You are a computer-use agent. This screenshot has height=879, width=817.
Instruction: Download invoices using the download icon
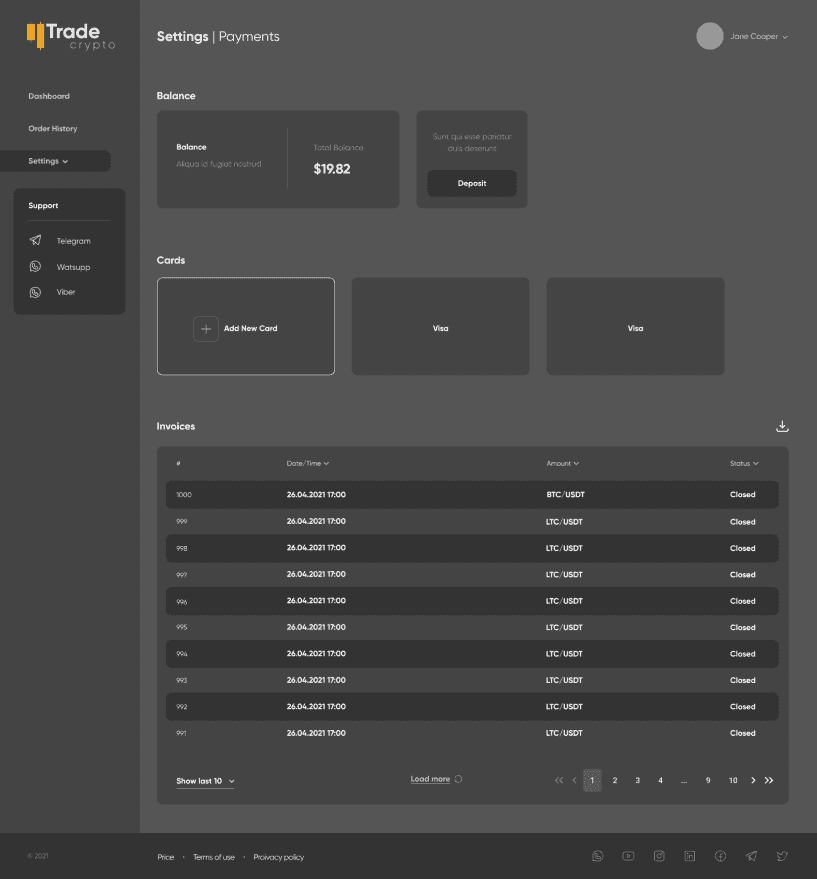[x=782, y=426]
